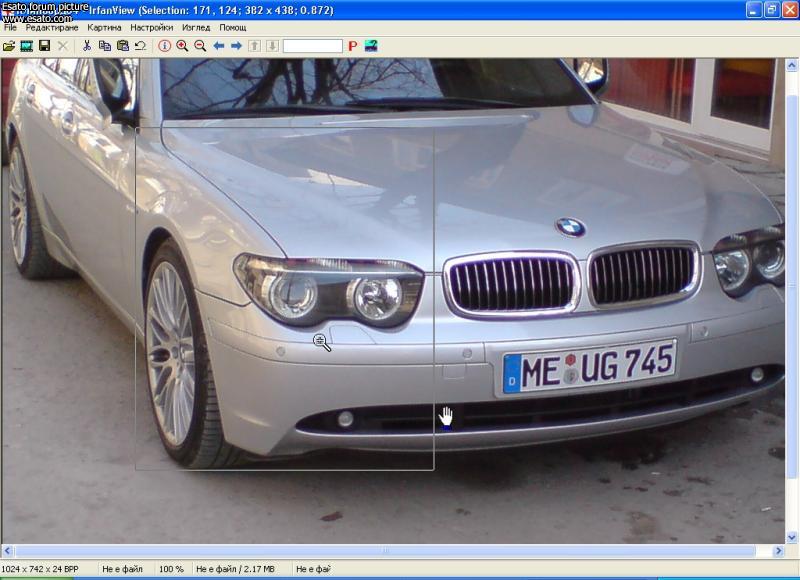
Task: Click the vertical scrollbar down arrow
Action: [x=792, y=537]
